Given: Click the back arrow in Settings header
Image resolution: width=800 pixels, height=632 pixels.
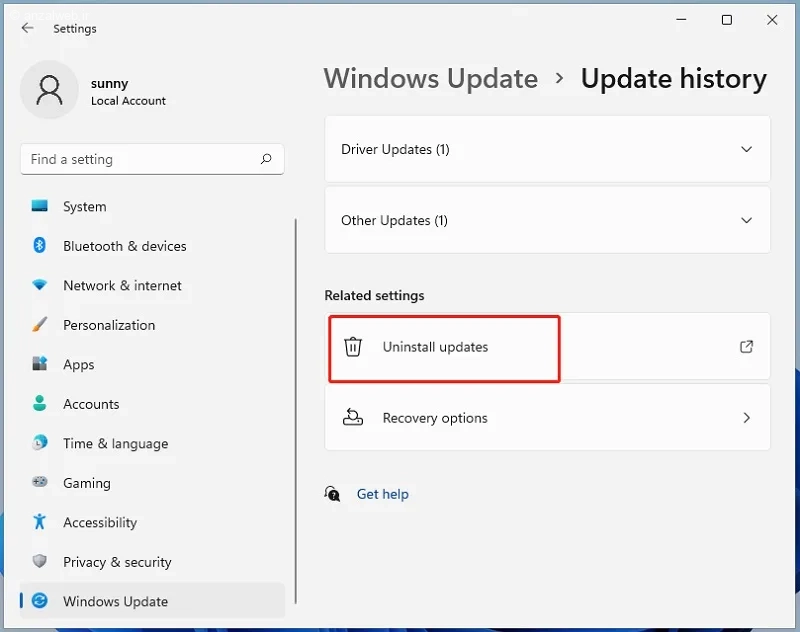Looking at the screenshot, I should point(28,29).
